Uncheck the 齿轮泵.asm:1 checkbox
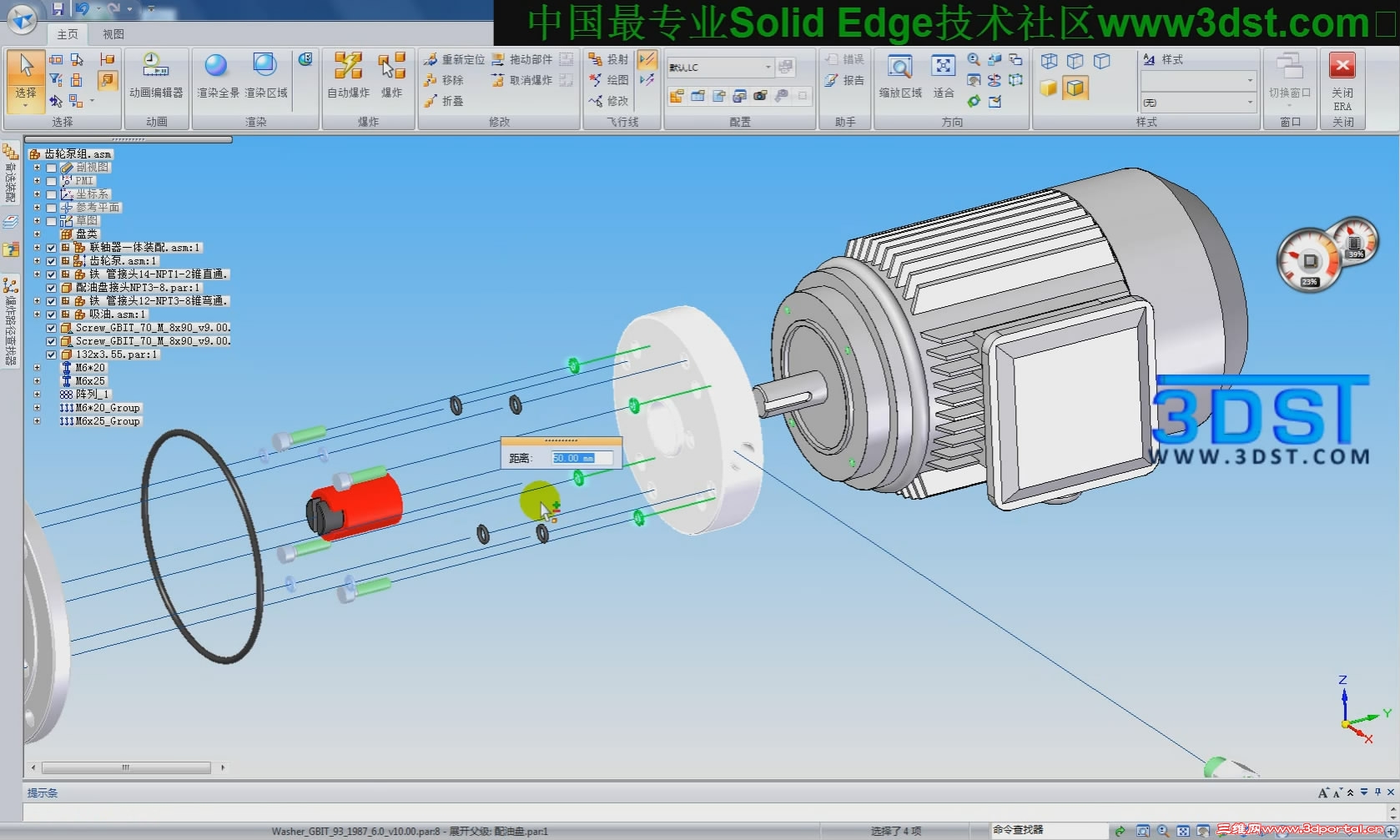Screen dimensions: 1400x840 point(52,261)
